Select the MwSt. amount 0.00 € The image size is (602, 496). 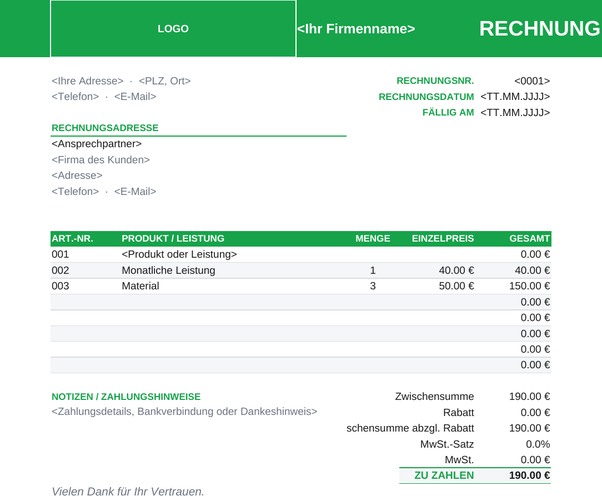(x=535, y=460)
